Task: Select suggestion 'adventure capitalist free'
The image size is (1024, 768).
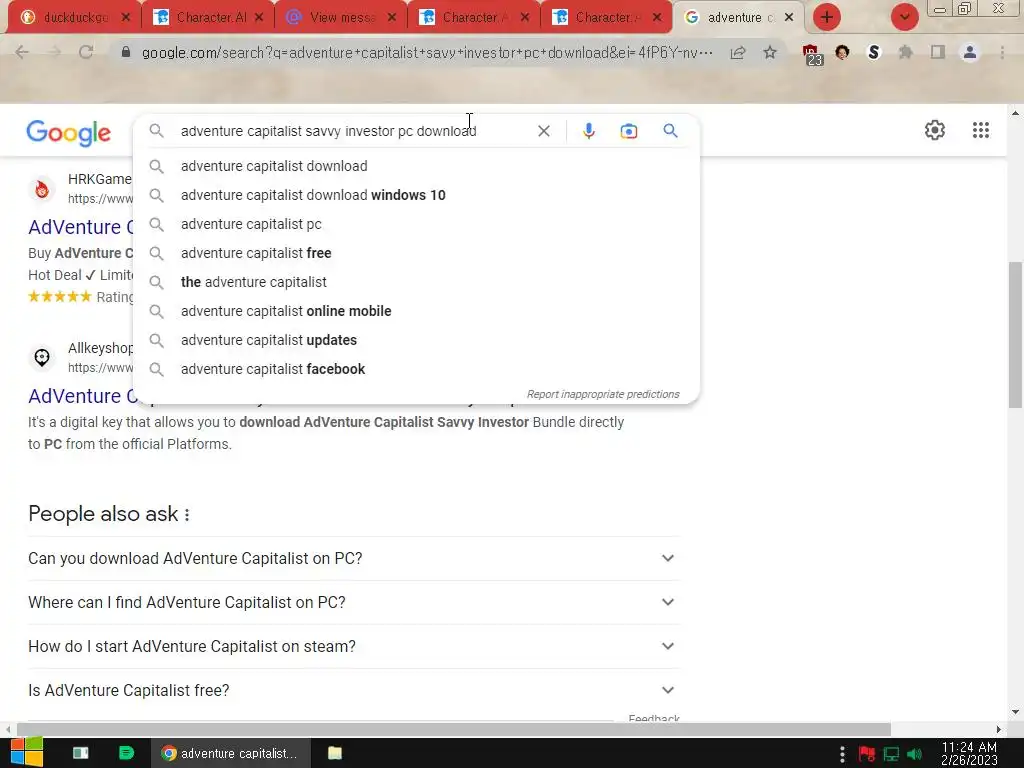Action: [x=416, y=253]
